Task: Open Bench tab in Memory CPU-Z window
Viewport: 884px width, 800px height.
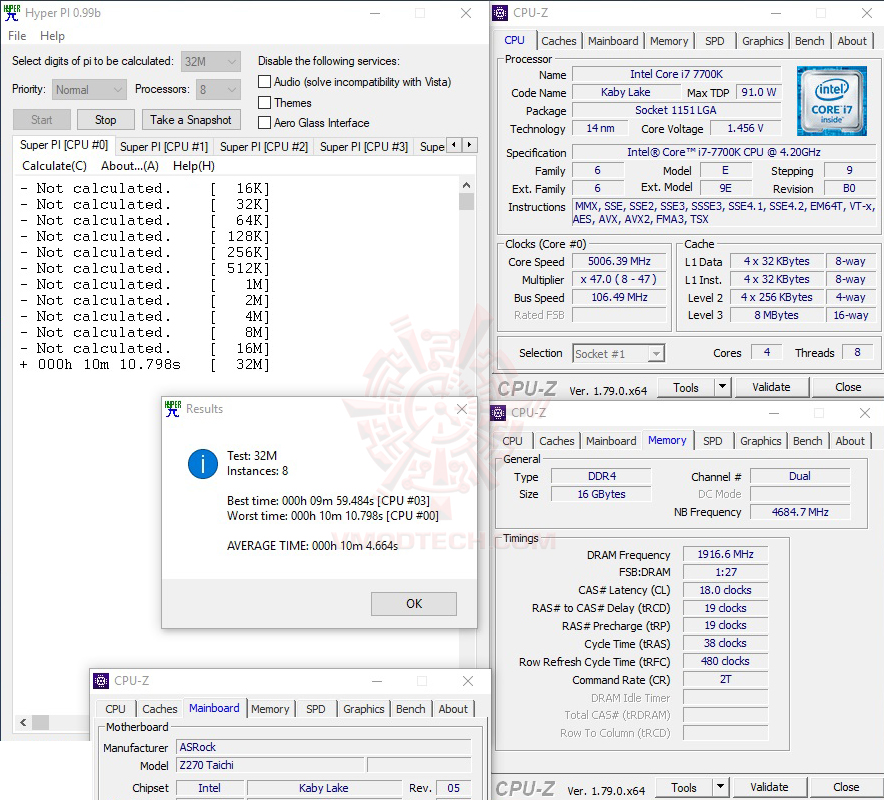Action: pos(807,441)
